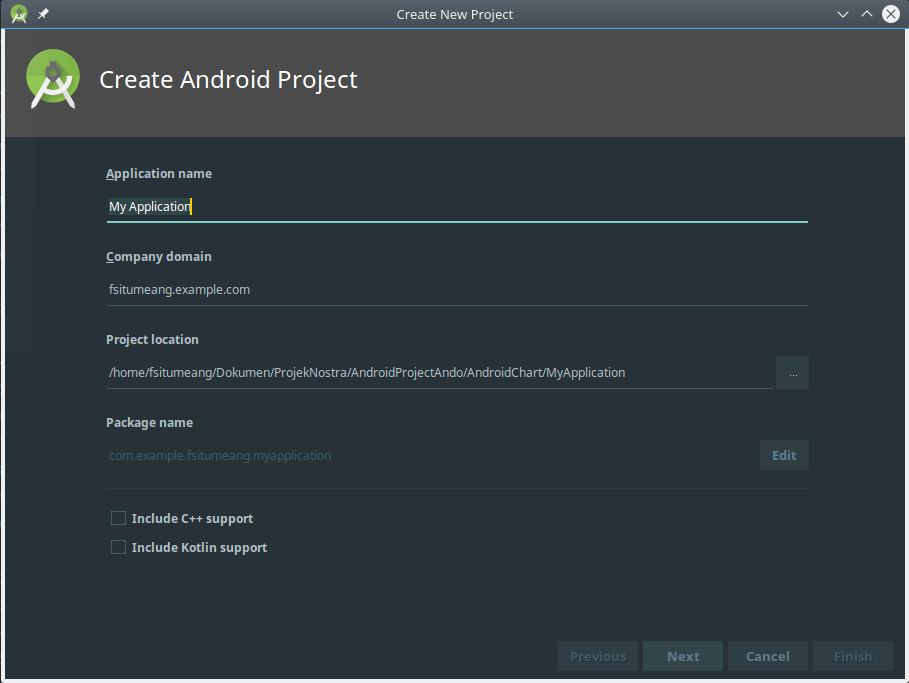Click the pin window icon
This screenshot has width=909, height=683.
pos(43,14)
